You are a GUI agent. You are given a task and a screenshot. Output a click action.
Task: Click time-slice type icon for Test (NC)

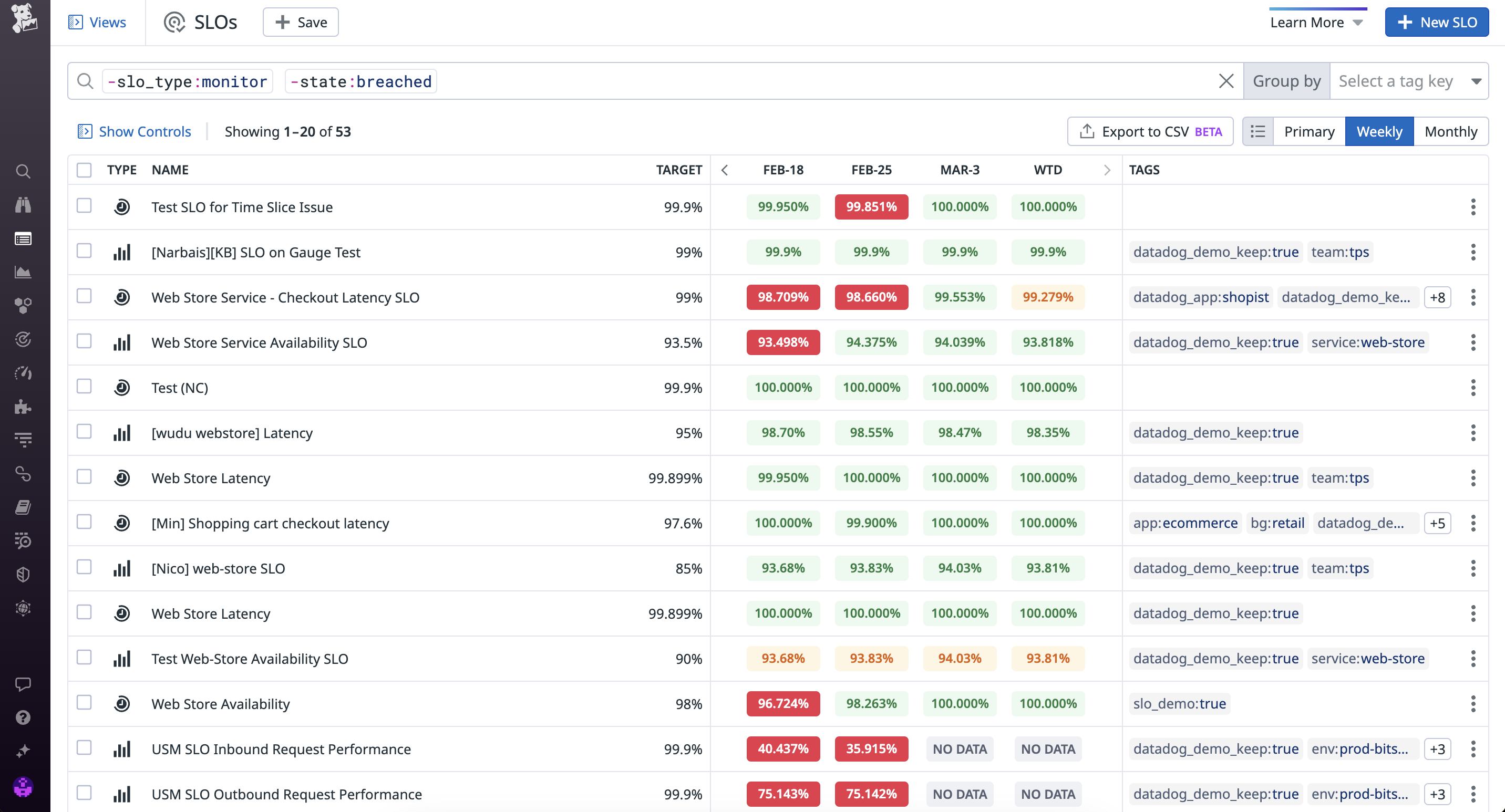pyautogui.click(x=121, y=388)
